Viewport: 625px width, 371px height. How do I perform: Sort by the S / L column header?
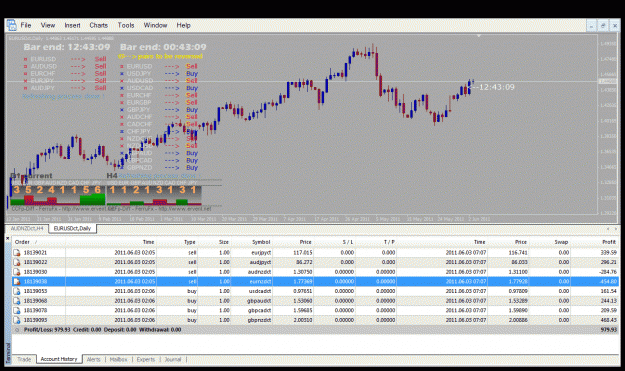pyautogui.click(x=348, y=242)
